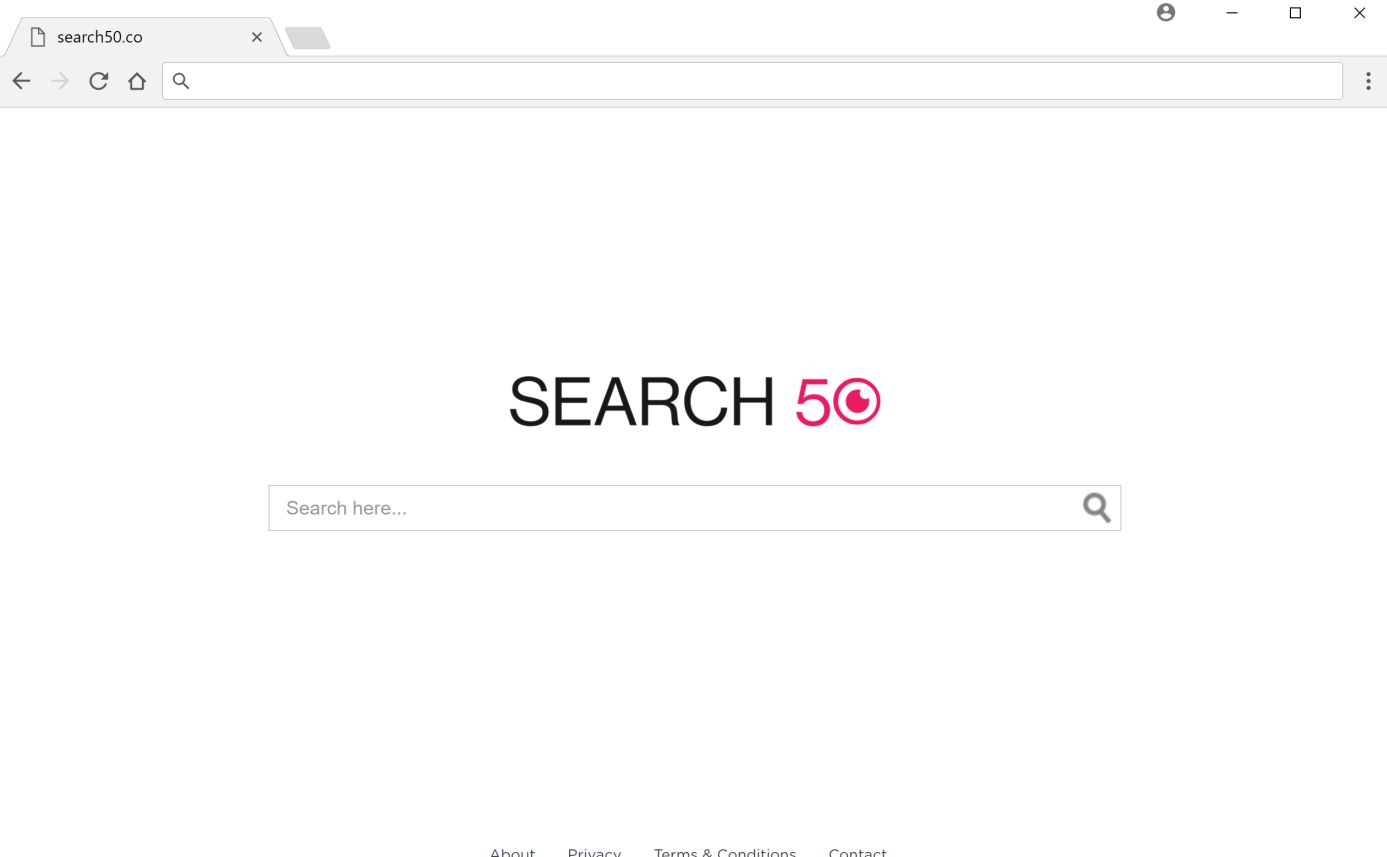
Task: Open the browser home page
Action: (137, 81)
